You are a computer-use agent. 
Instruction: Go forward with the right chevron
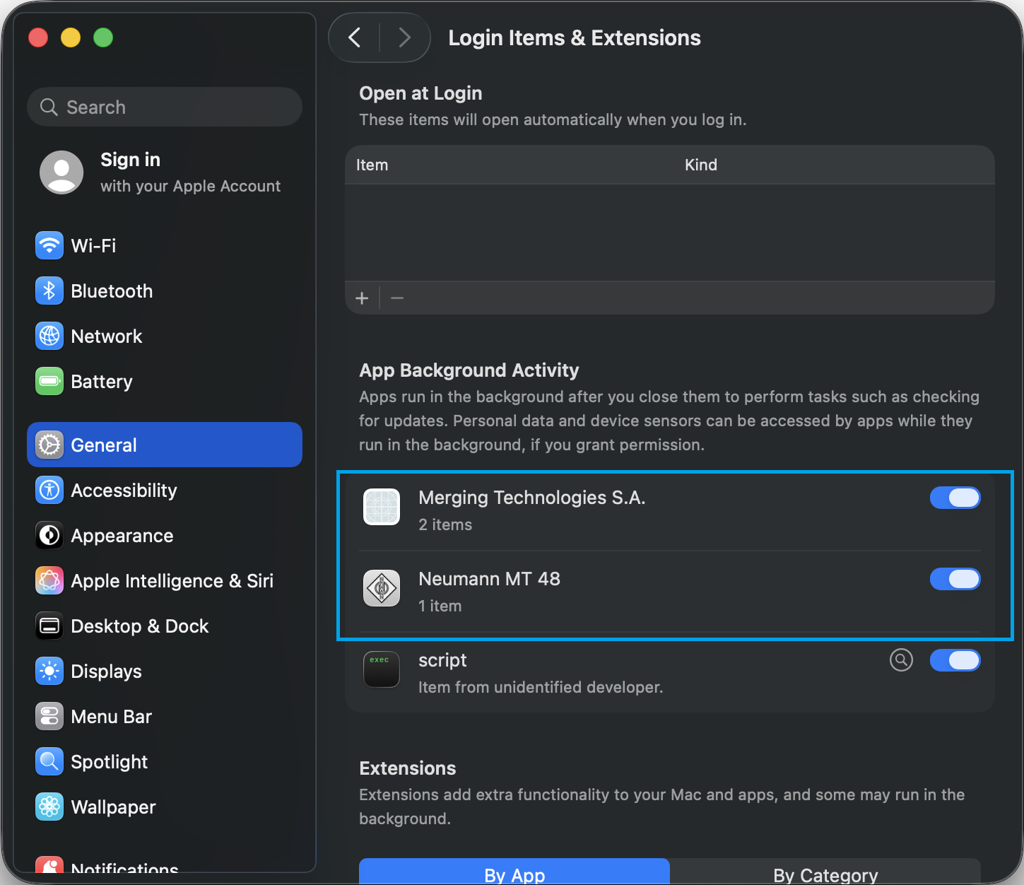tap(404, 38)
